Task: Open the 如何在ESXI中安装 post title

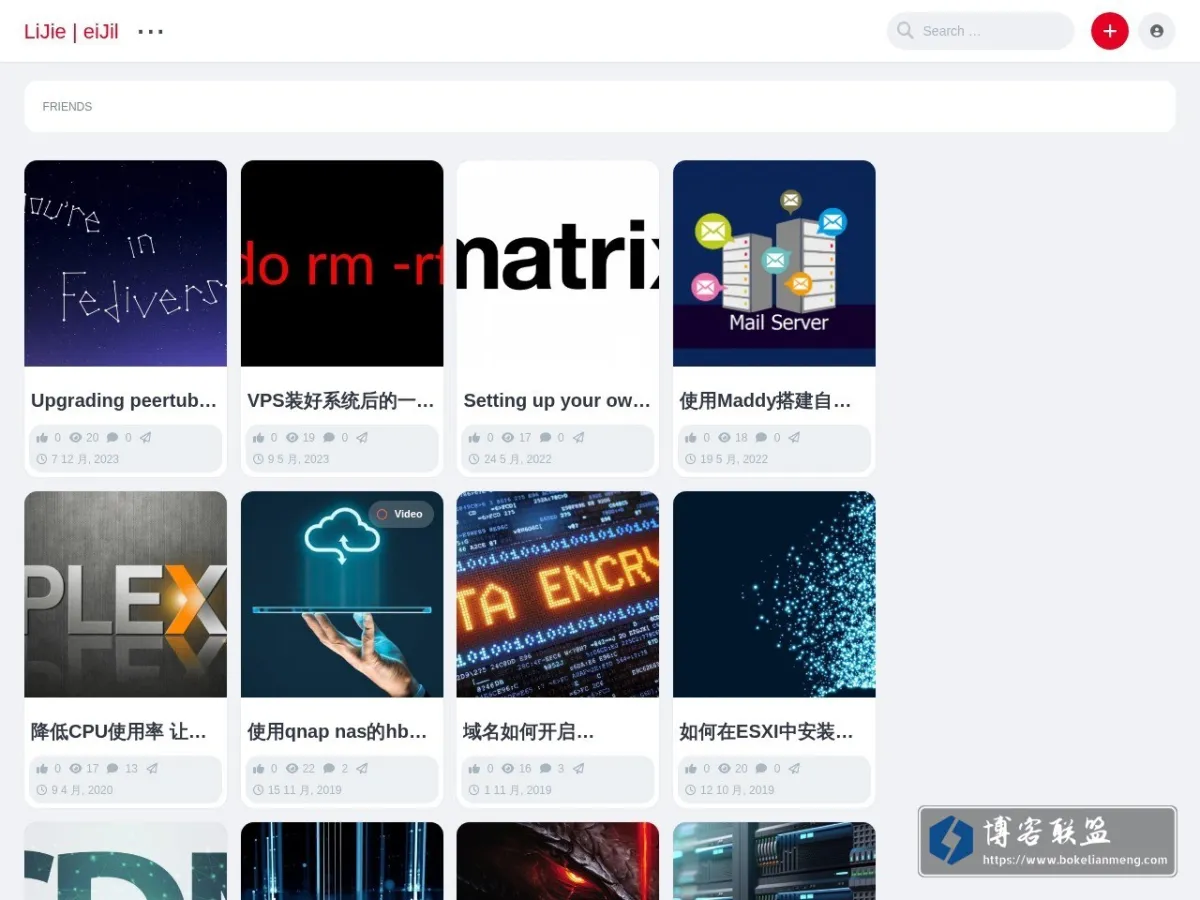Action: [x=766, y=732]
